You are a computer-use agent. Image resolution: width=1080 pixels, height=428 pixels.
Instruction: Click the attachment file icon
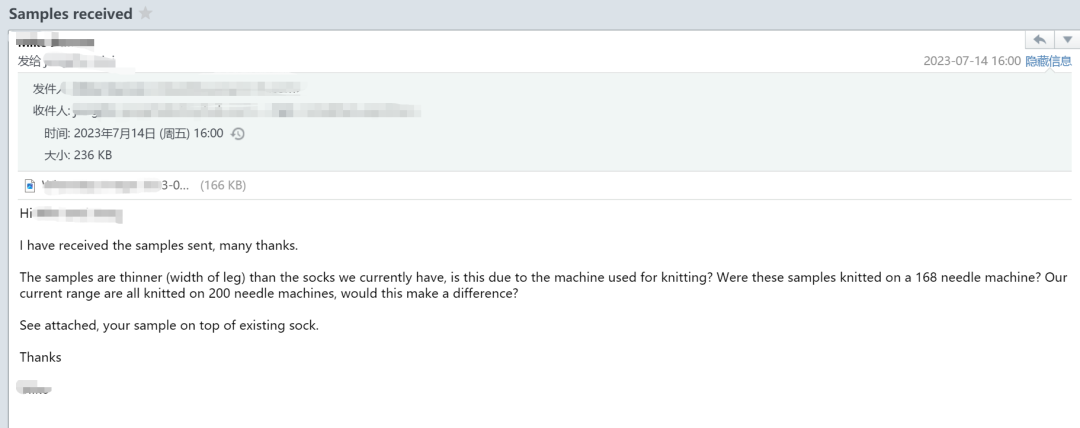click(30, 185)
